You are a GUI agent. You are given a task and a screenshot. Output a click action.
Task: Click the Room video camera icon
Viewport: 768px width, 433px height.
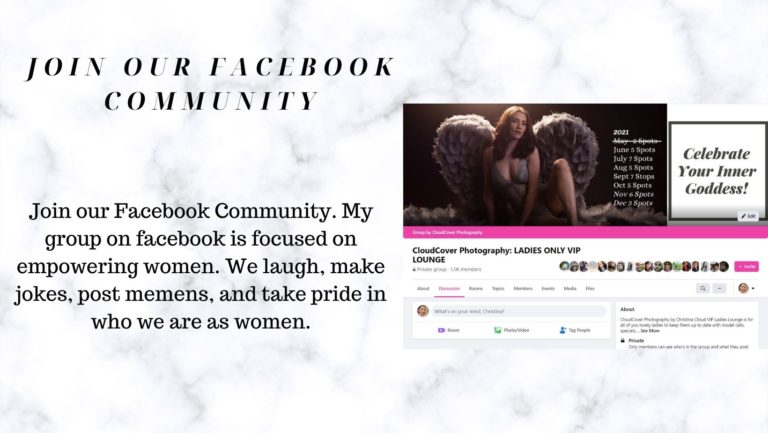click(441, 330)
